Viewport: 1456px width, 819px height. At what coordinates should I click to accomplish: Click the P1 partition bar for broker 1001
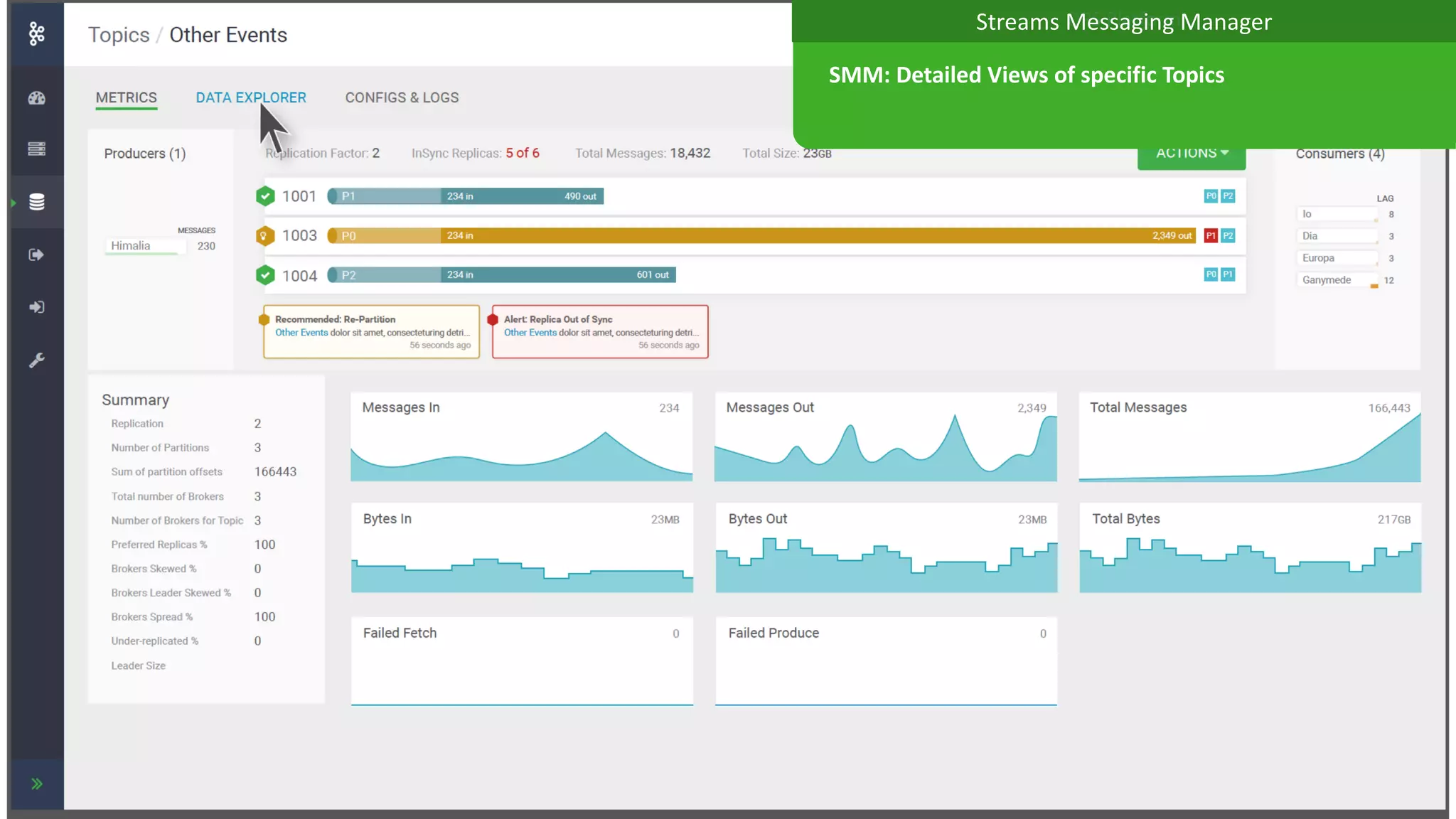[x=466, y=196]
